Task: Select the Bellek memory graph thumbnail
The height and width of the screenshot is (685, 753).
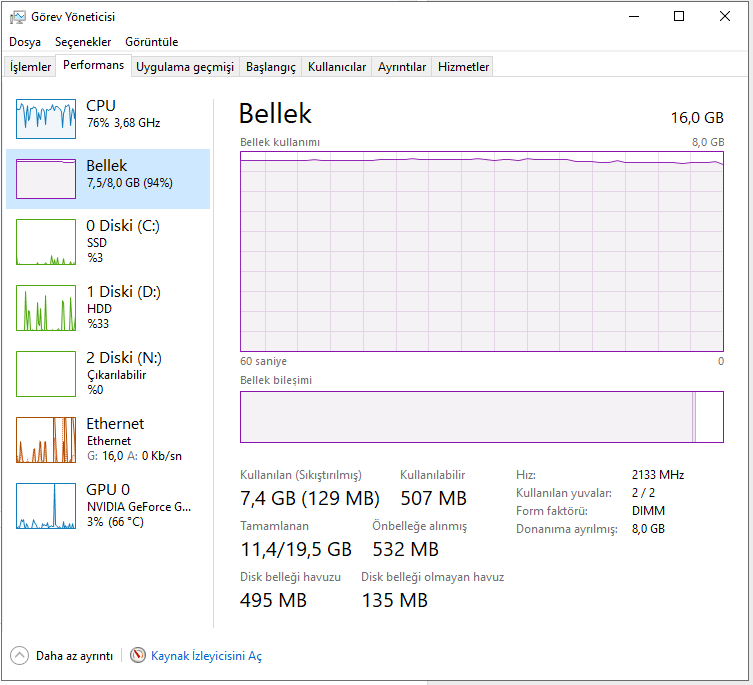Action: (x=46, y=179)
